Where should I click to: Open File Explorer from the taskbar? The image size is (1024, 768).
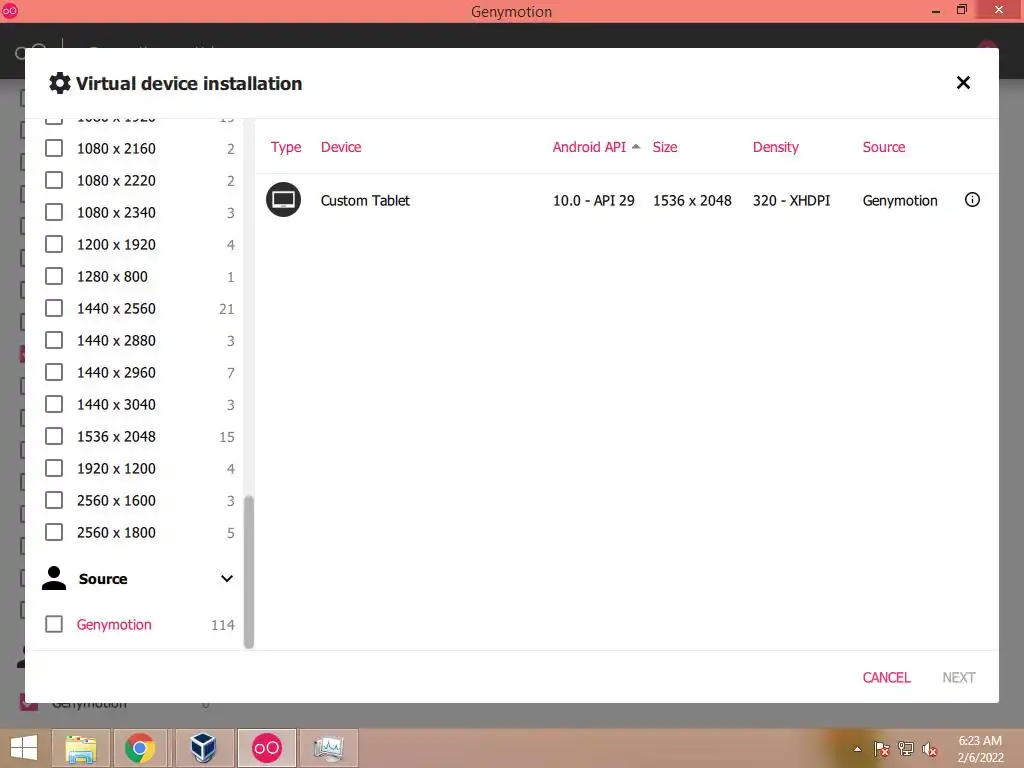tap(81, 748)
